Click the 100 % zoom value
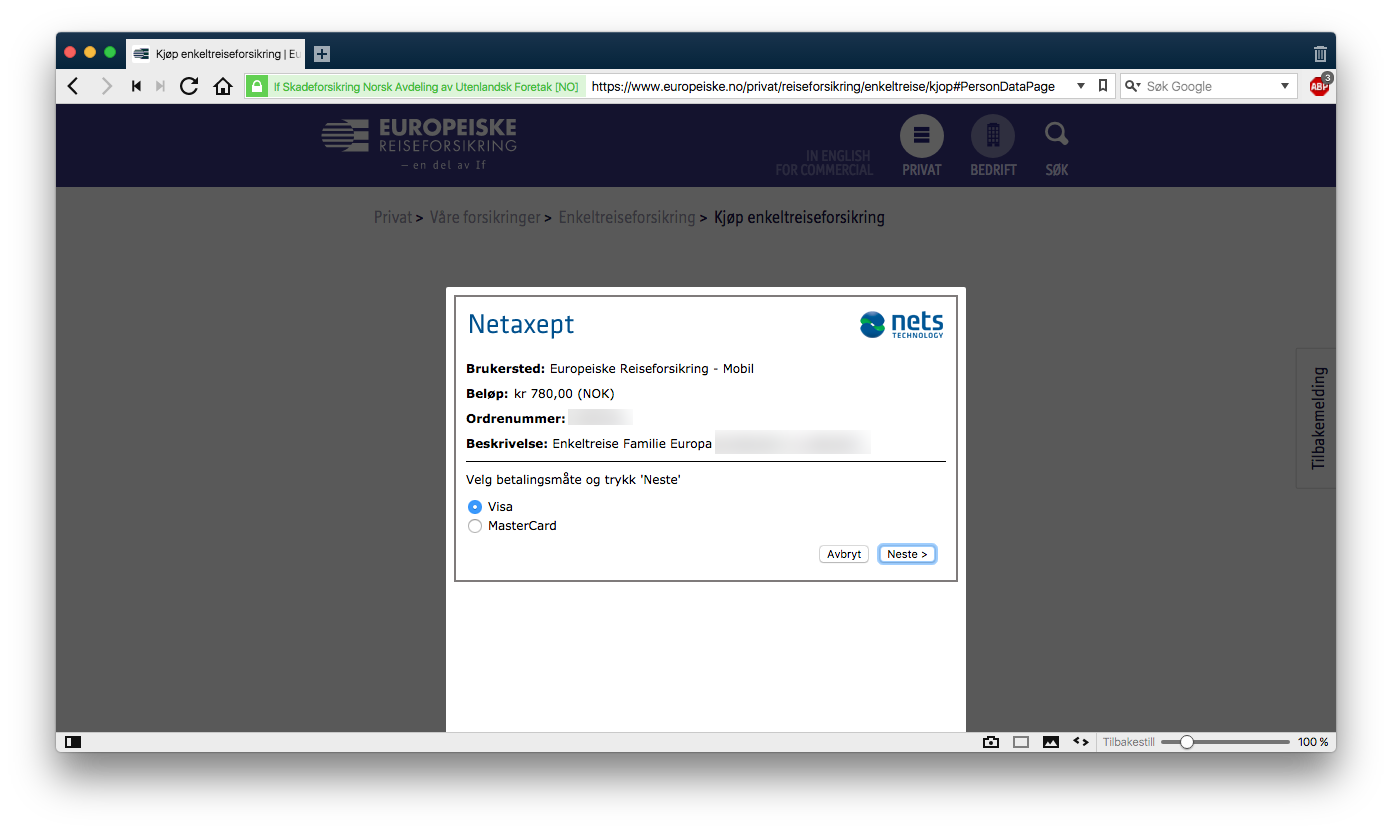Viewport: 1392px width, 832px height. point(1313,742)
